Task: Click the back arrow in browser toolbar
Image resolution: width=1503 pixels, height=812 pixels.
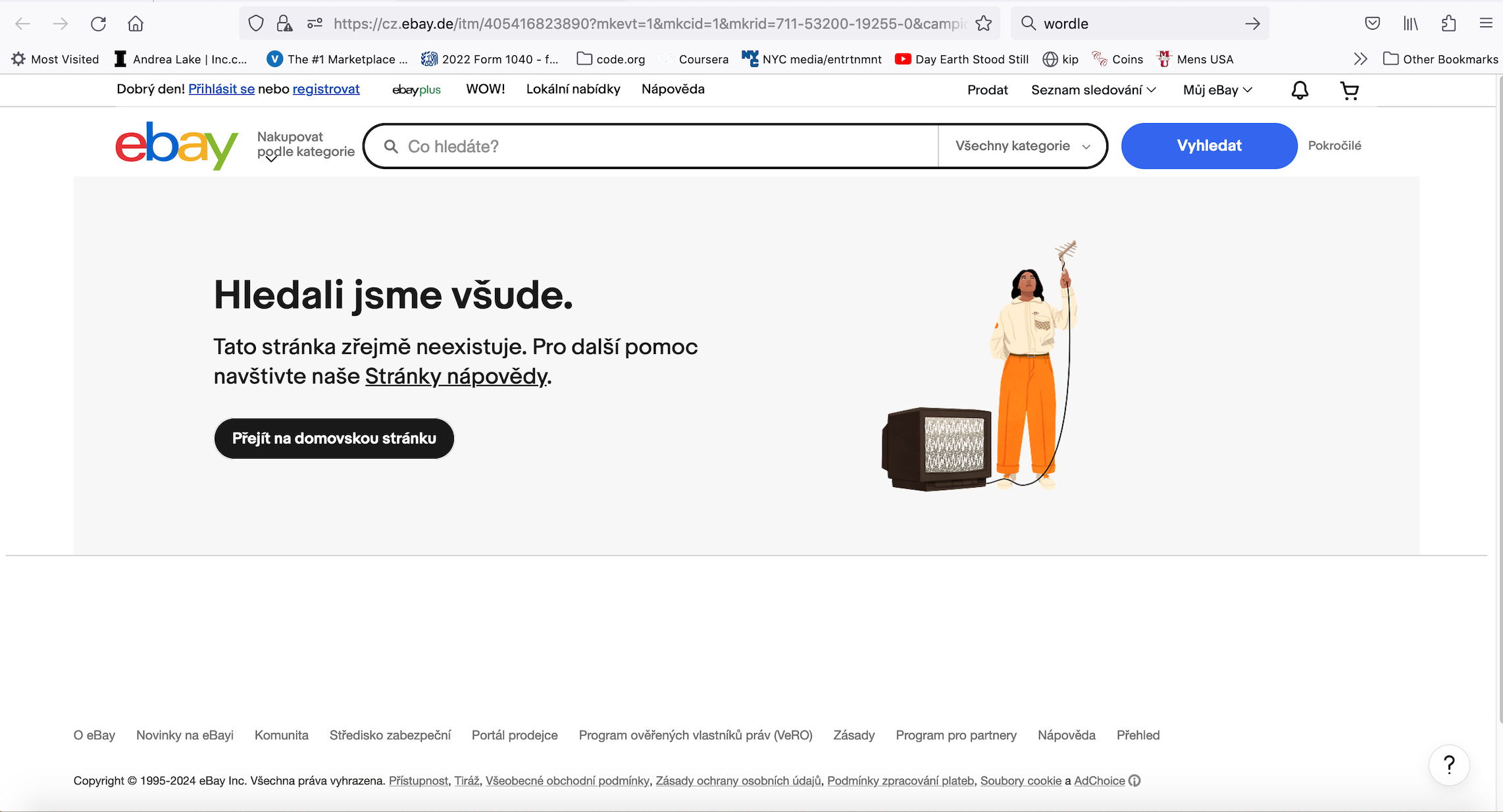Action: [22, 24]
